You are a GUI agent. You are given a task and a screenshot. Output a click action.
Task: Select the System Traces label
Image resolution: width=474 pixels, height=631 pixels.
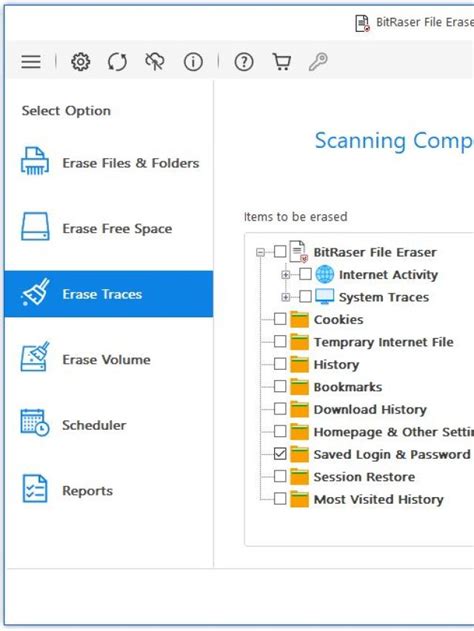384,297
